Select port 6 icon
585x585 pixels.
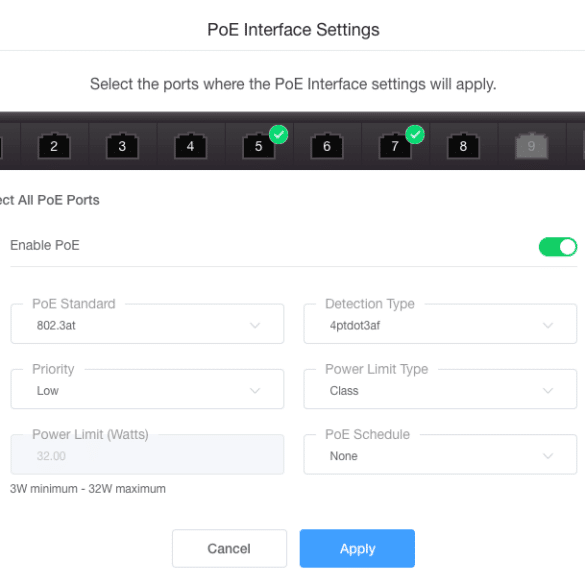[x=327, y=146]
